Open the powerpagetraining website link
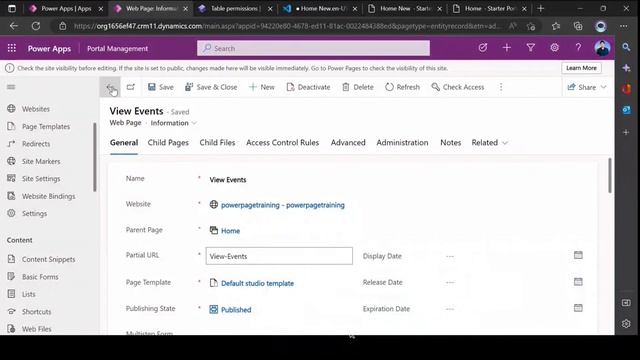This screenshot has width=640, height=360. 282,205
